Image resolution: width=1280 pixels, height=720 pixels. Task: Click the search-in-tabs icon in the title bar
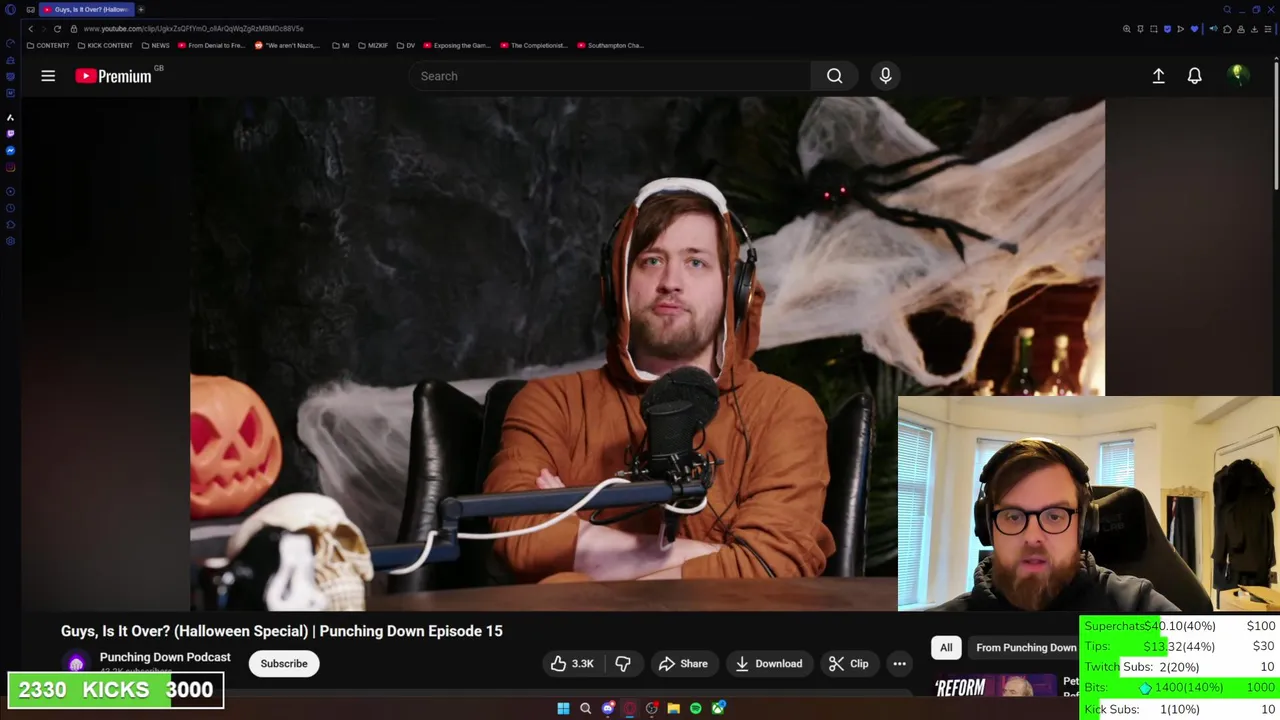point(1227,9)
